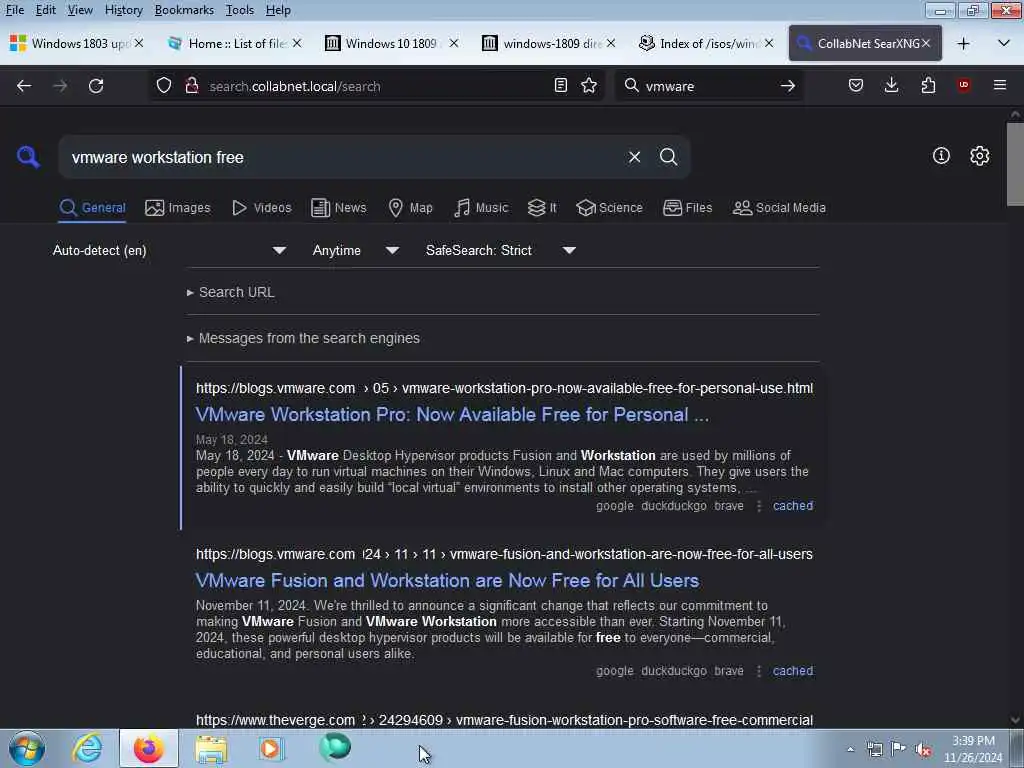Reload the current page
The height and width of the screenshot is (768, 1024).
click(x=96, y=86)
